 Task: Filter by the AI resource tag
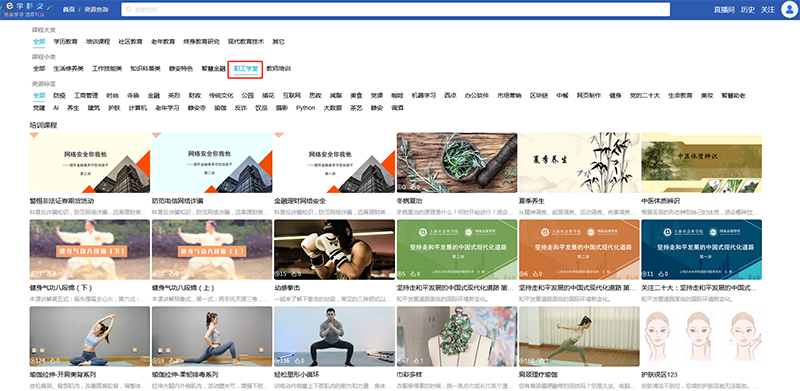tap(56, 108)
